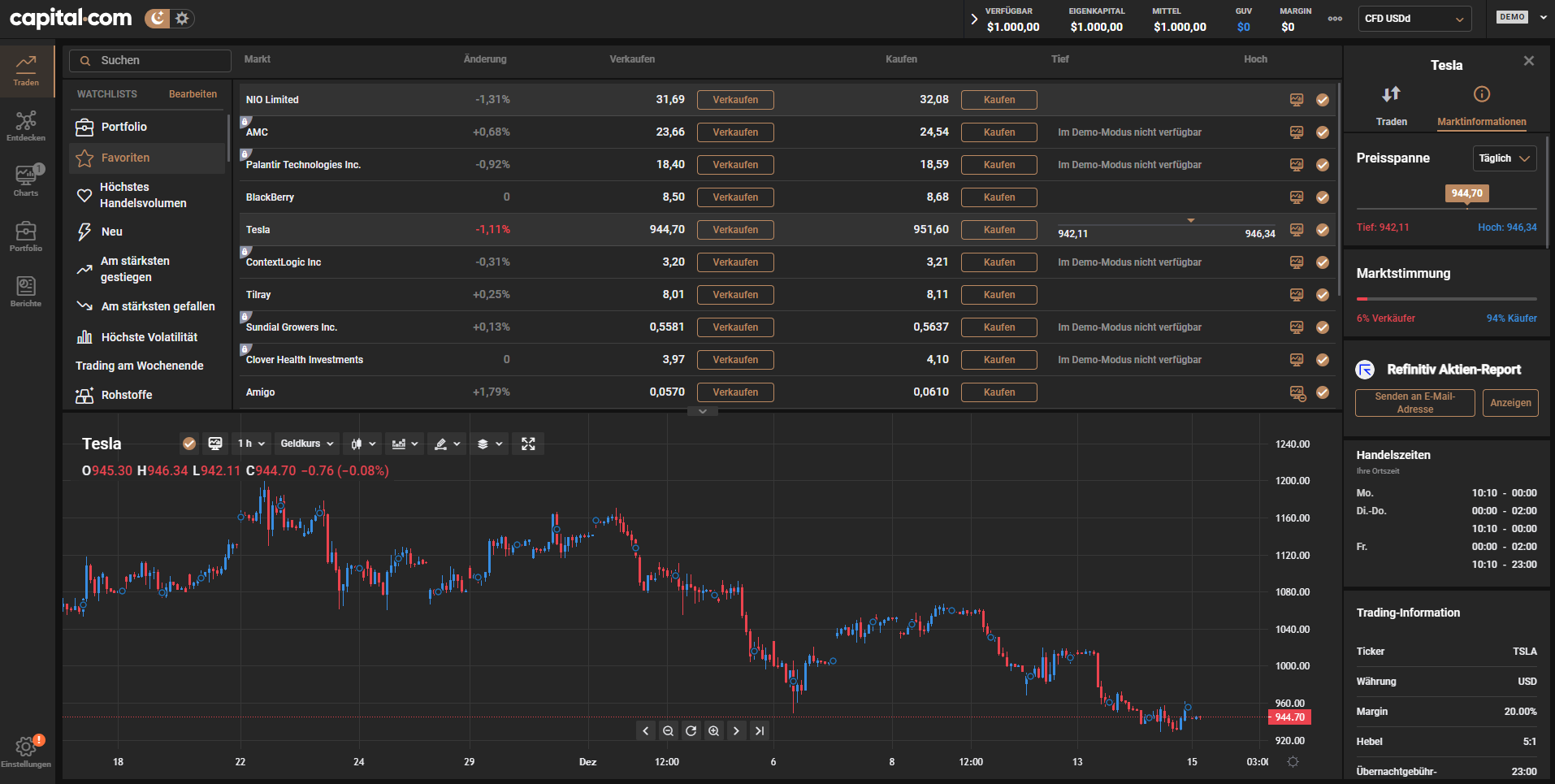
Task: Click Kaufen for AMC
Action: [x=999, y=132]
